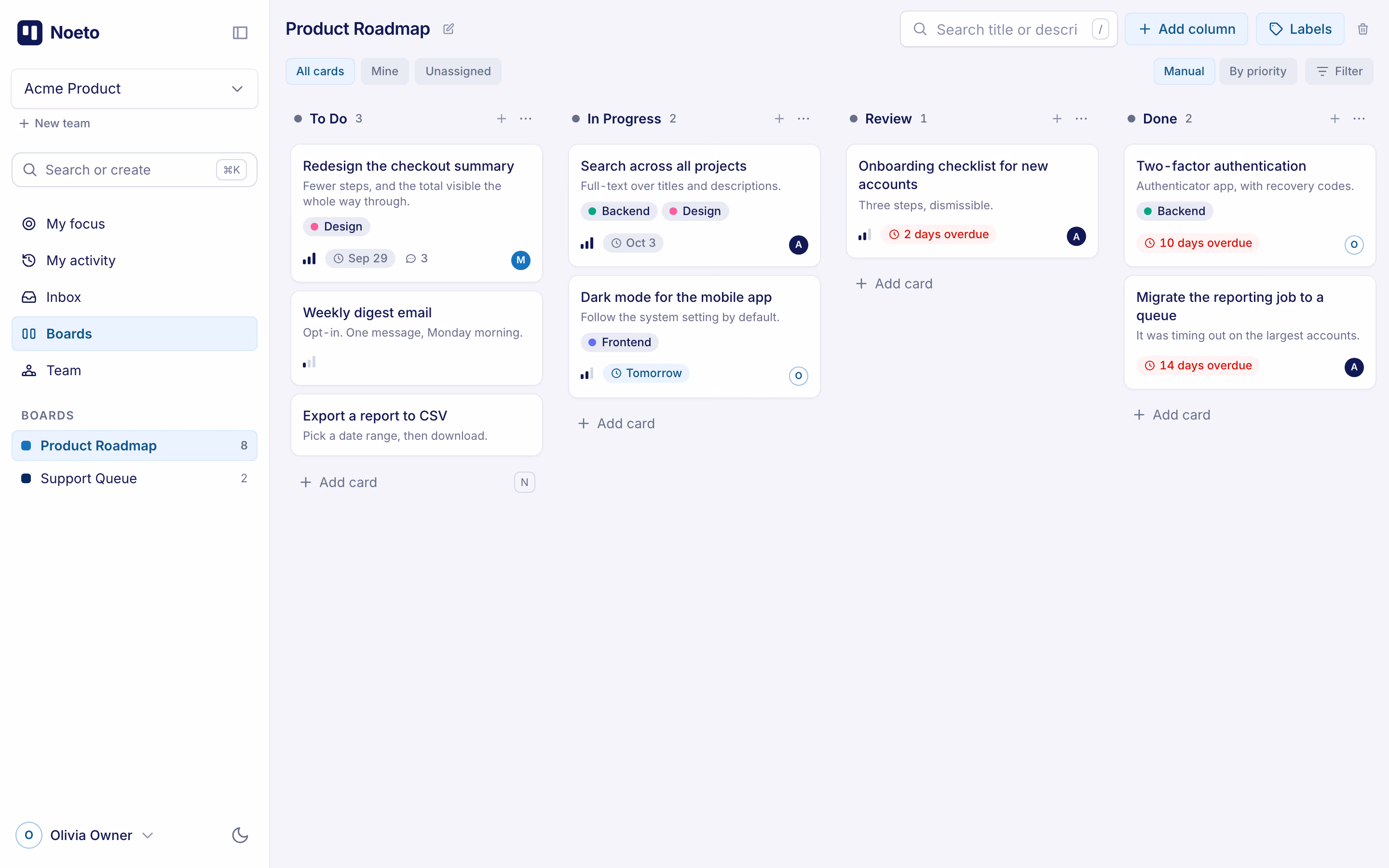The height and width of the screenshot is (868, 1389).
Task: Click the plus icon in the Review column header
Action: point(1057,119)
